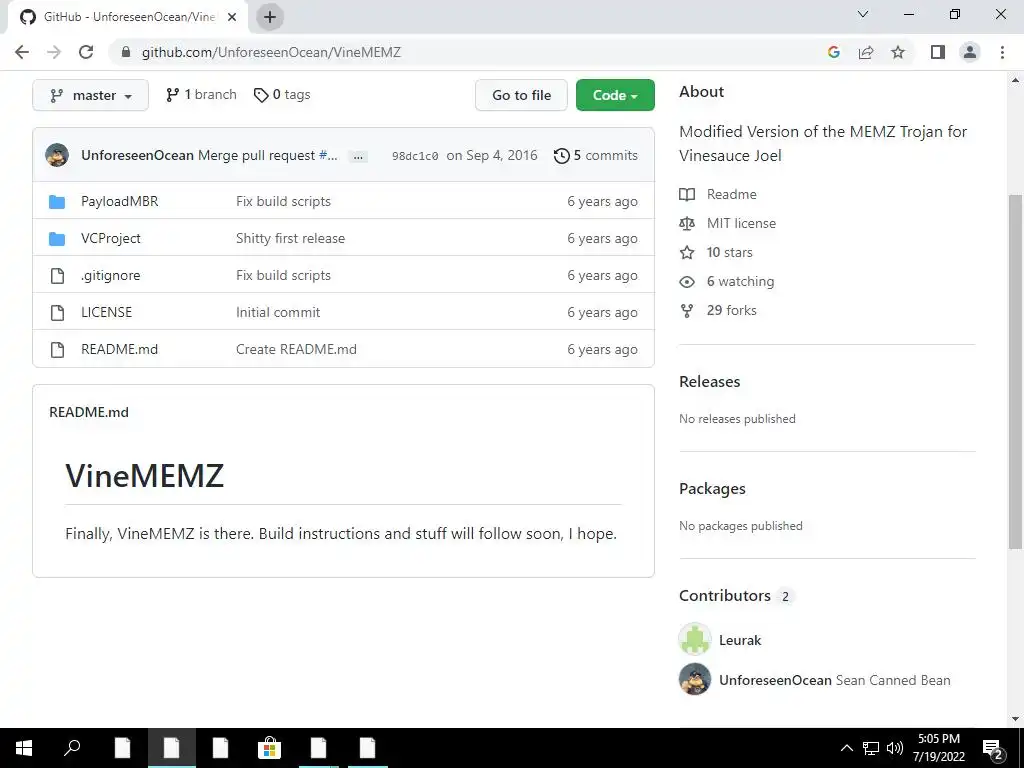The height and width of the screenshot is (768, 1024).
Task: Open UnforeseenOcean contributor profile link
Action: (775, 680)
